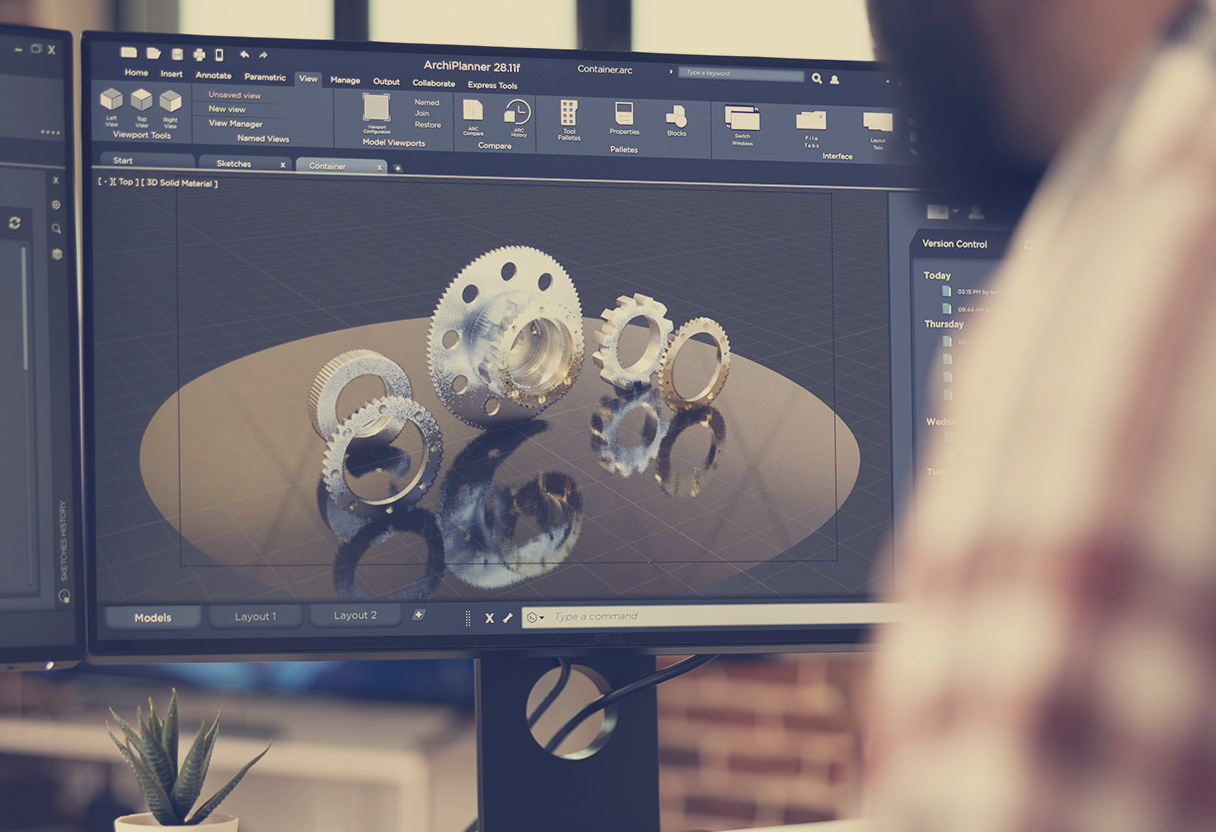Viewport: 1216px width, 832px height.
Task: Click the vertical scrollbar in left monitor panel
Action: coord(26,310)
